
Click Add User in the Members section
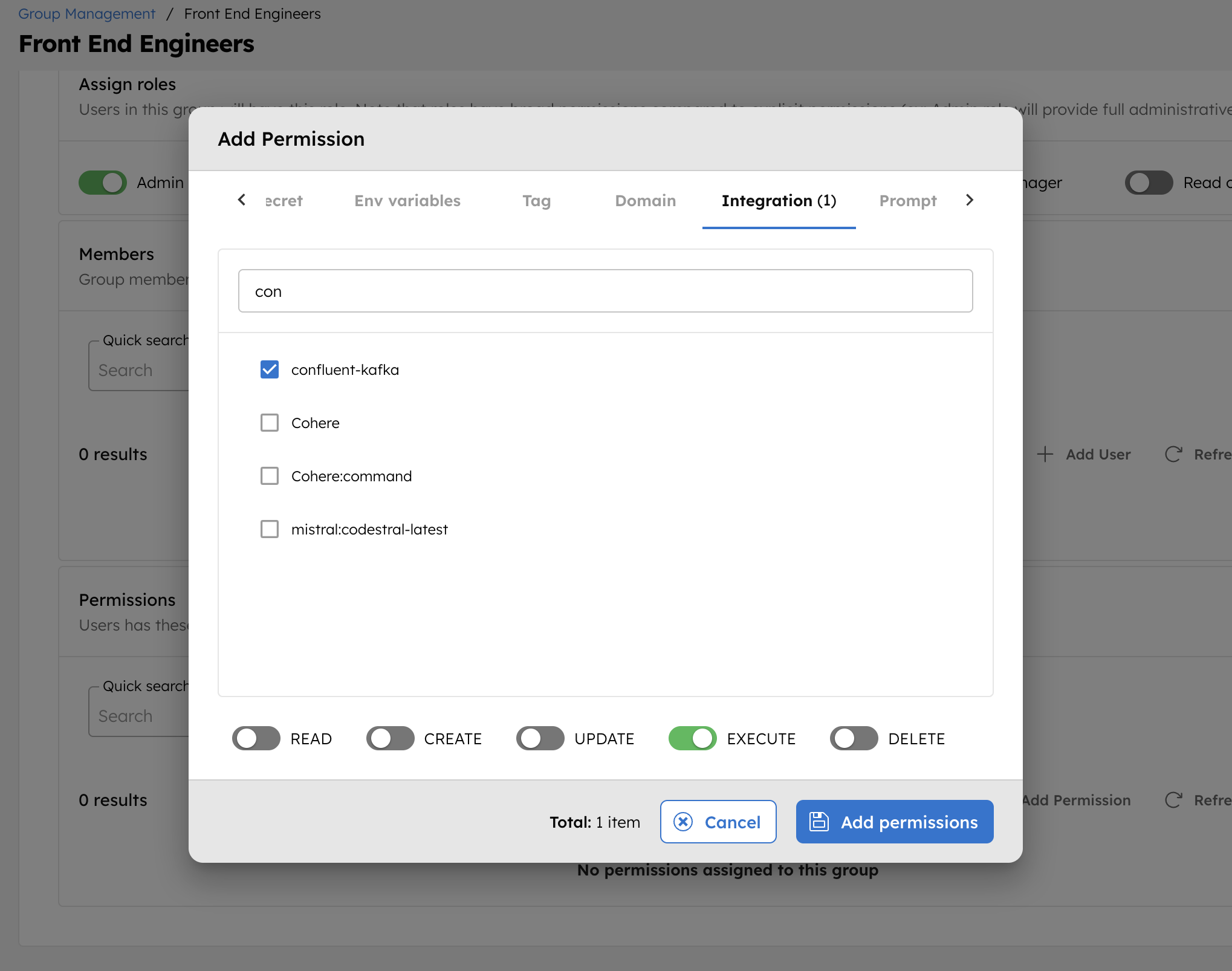[x=1084, y=454]
